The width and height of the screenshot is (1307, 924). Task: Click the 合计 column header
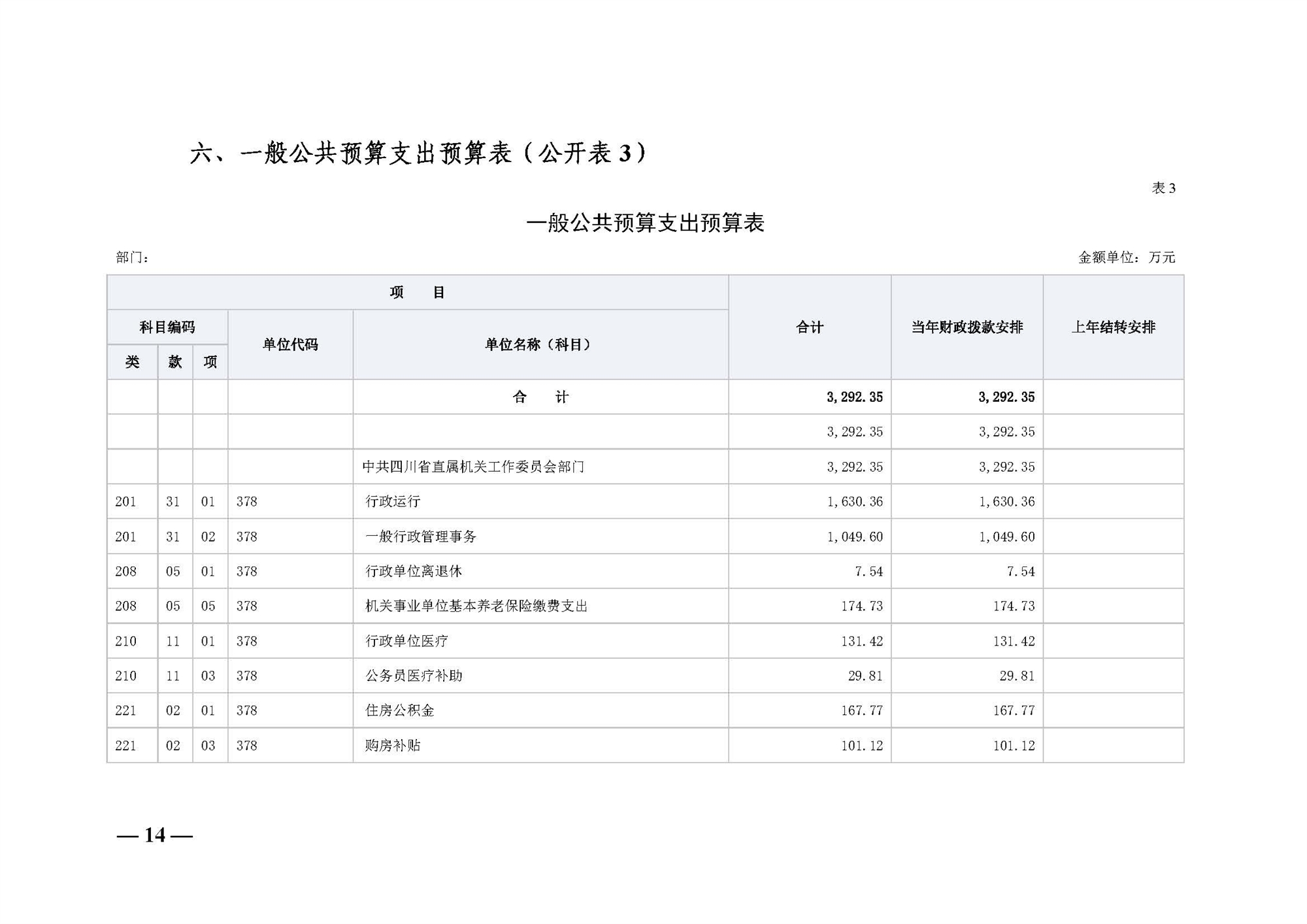point(809,327)
